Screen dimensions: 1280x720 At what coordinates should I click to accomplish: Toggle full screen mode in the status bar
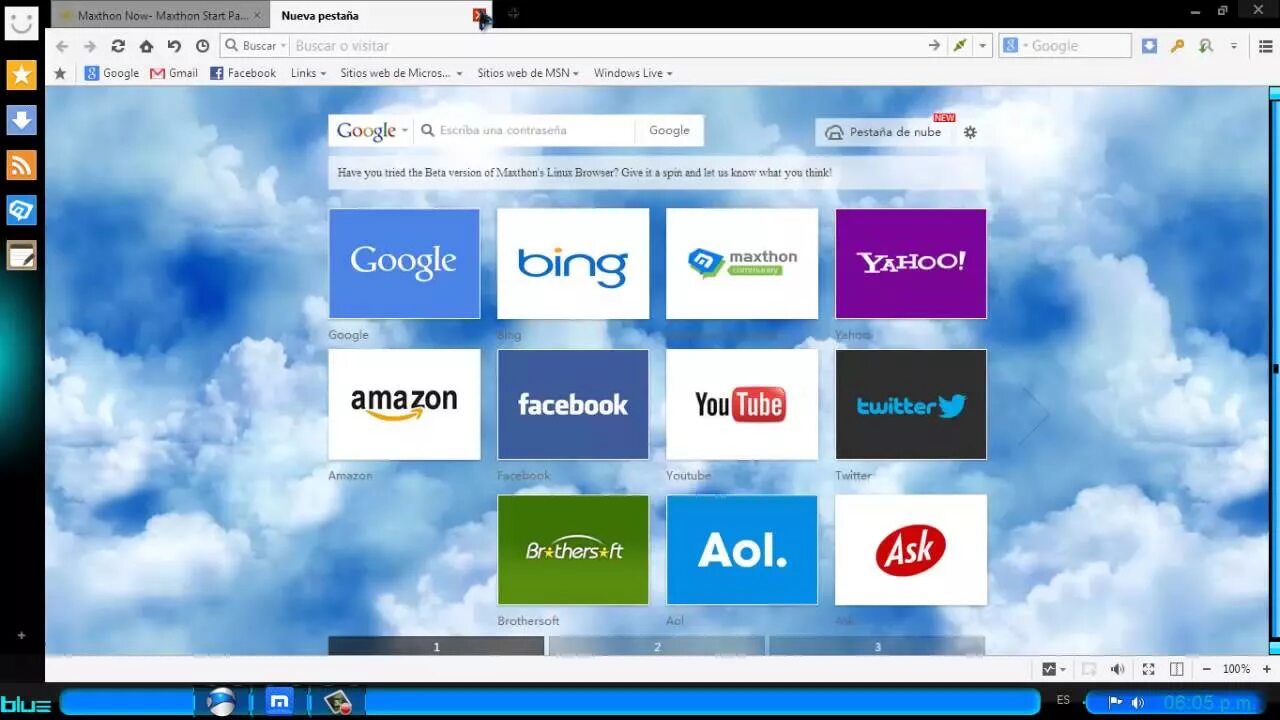[1148, 669]
